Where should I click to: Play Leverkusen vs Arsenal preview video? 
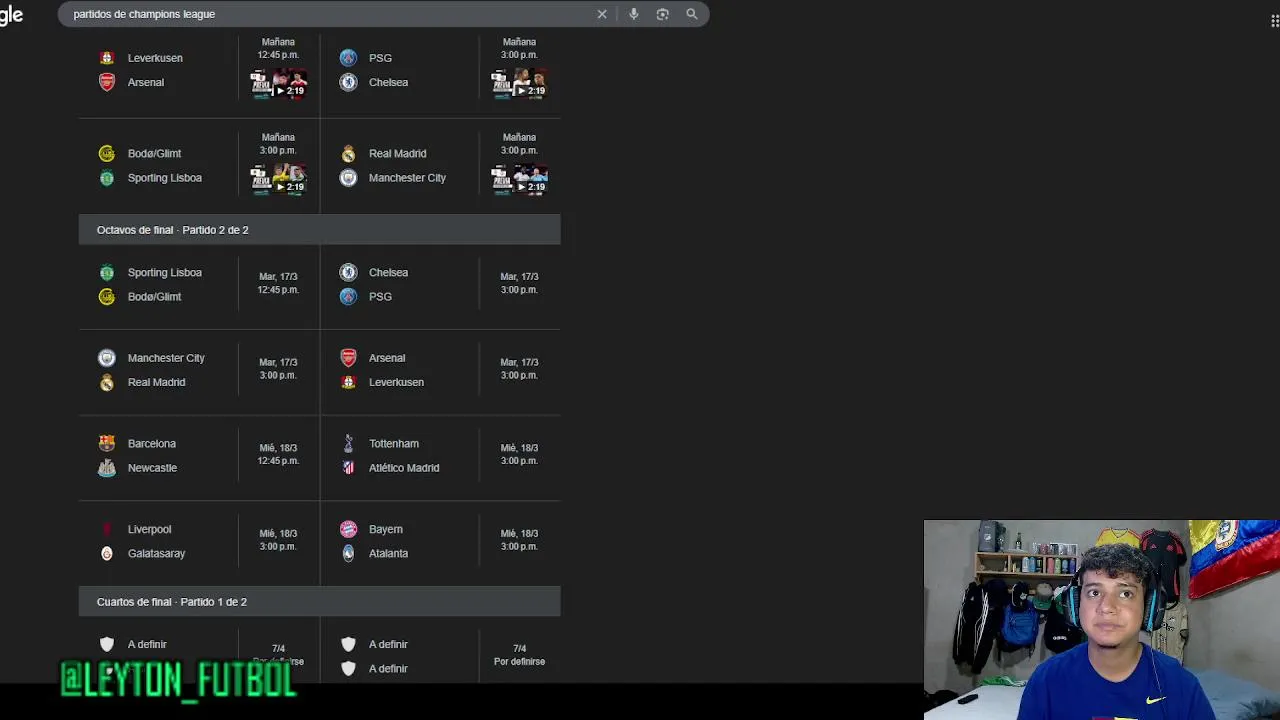click(278, 83)
